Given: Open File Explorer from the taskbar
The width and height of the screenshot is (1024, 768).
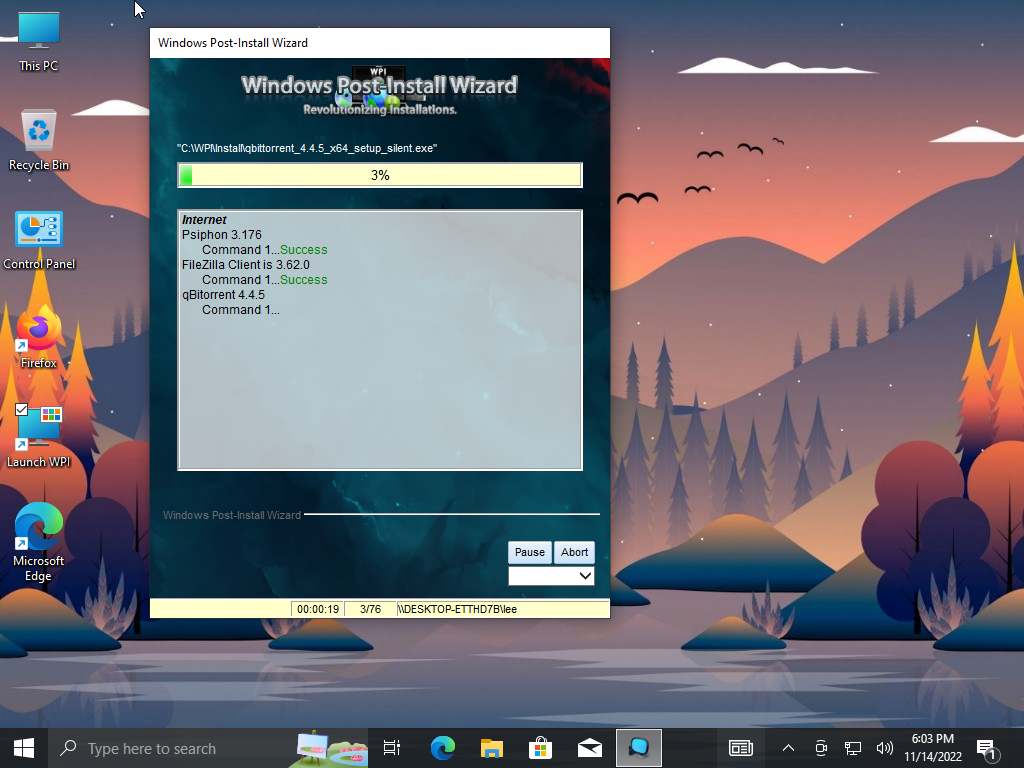Looking at the screenshot, I should click(x=491, y=748).
